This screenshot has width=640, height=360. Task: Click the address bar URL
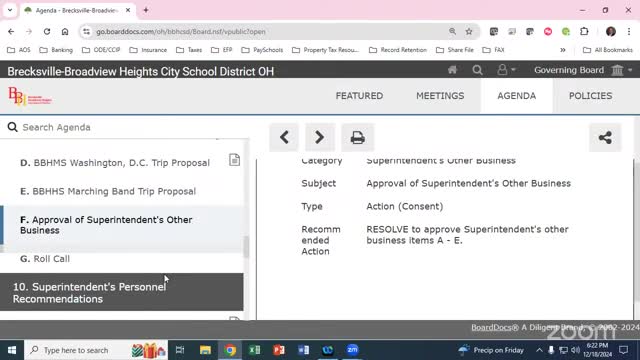click(x=181, y=31)
